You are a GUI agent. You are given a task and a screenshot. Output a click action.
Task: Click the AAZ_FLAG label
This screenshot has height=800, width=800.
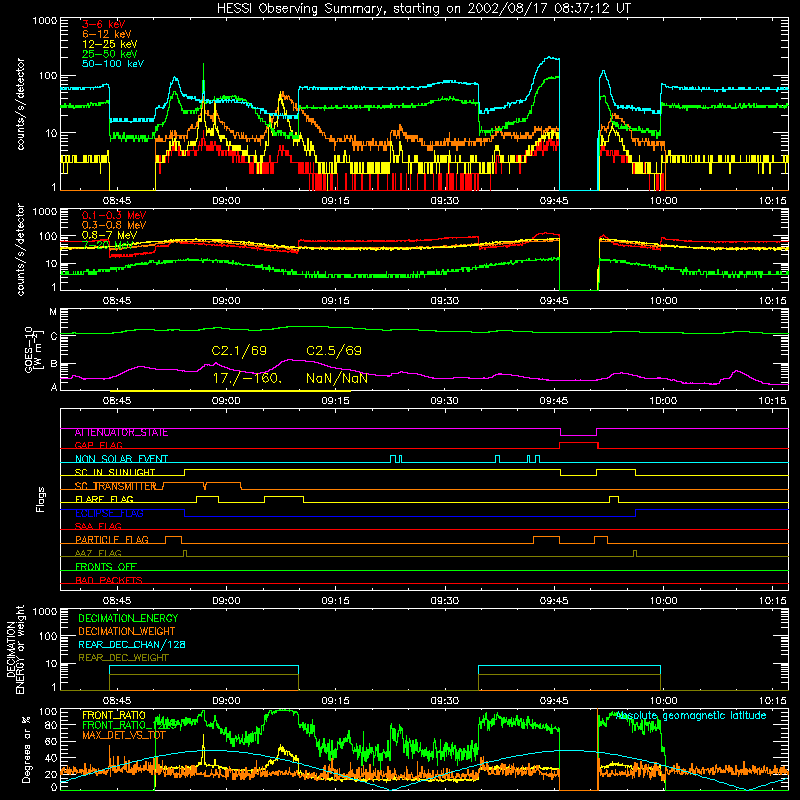(x=98, y=553)
